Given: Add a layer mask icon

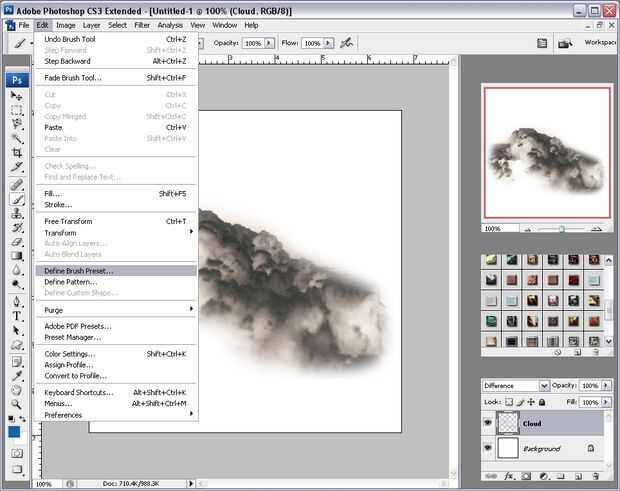Looking at the screenshot, I should (x=528, y=477).
